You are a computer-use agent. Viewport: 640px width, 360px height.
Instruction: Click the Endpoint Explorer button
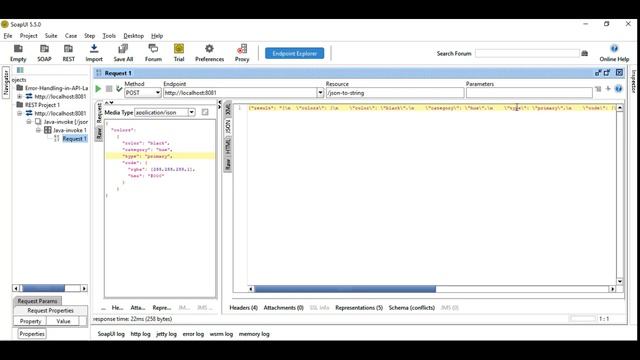pos(294,53)
